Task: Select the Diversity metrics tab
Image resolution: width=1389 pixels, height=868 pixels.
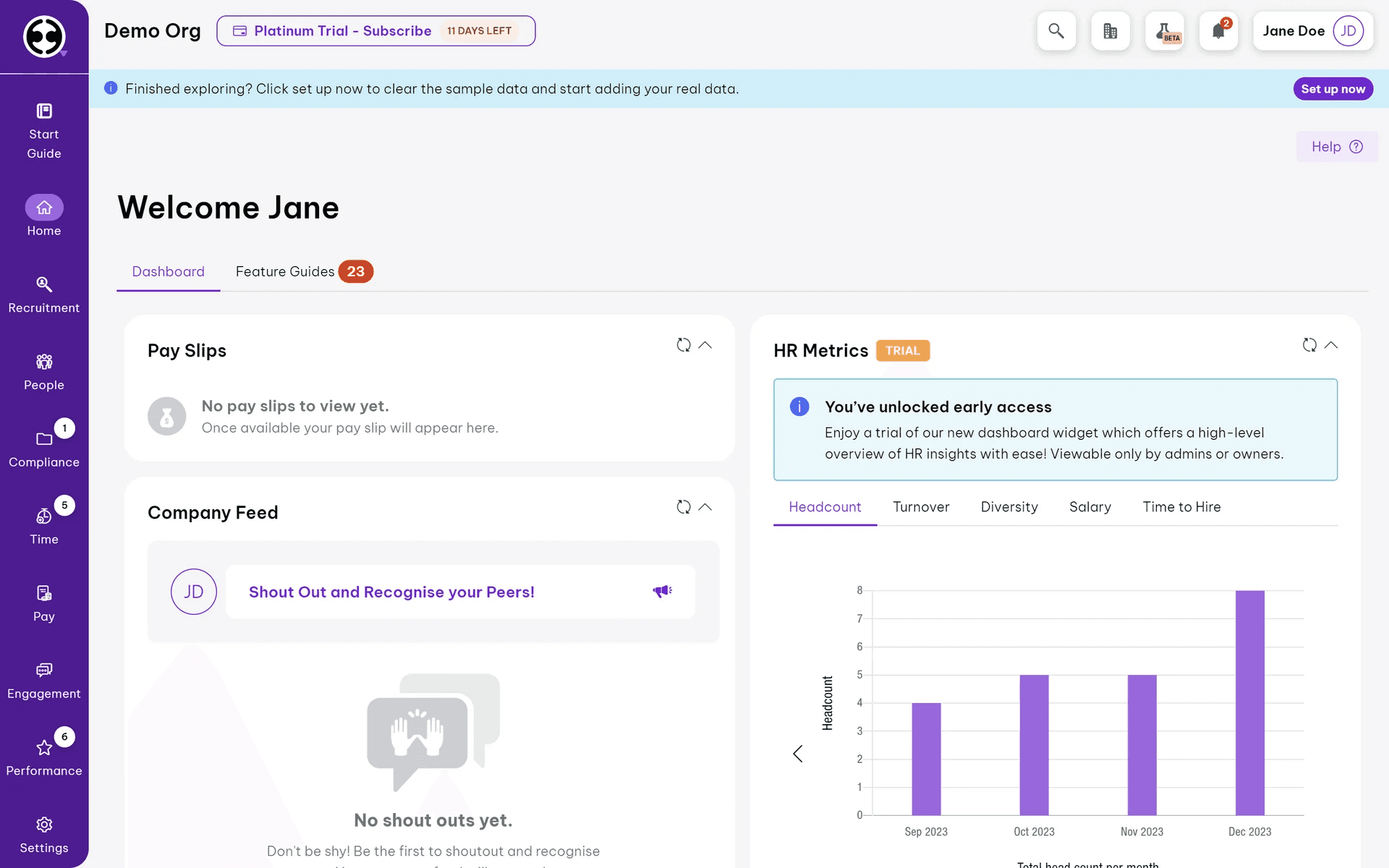Action: point(1009,507)
